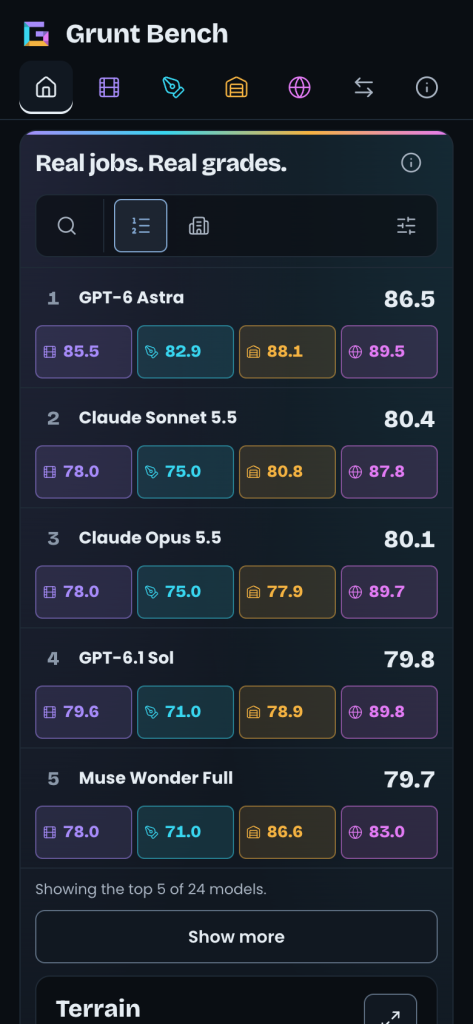Click the search magnifier icon
This screenshot has width=473, height=1024.
point(67,226)
